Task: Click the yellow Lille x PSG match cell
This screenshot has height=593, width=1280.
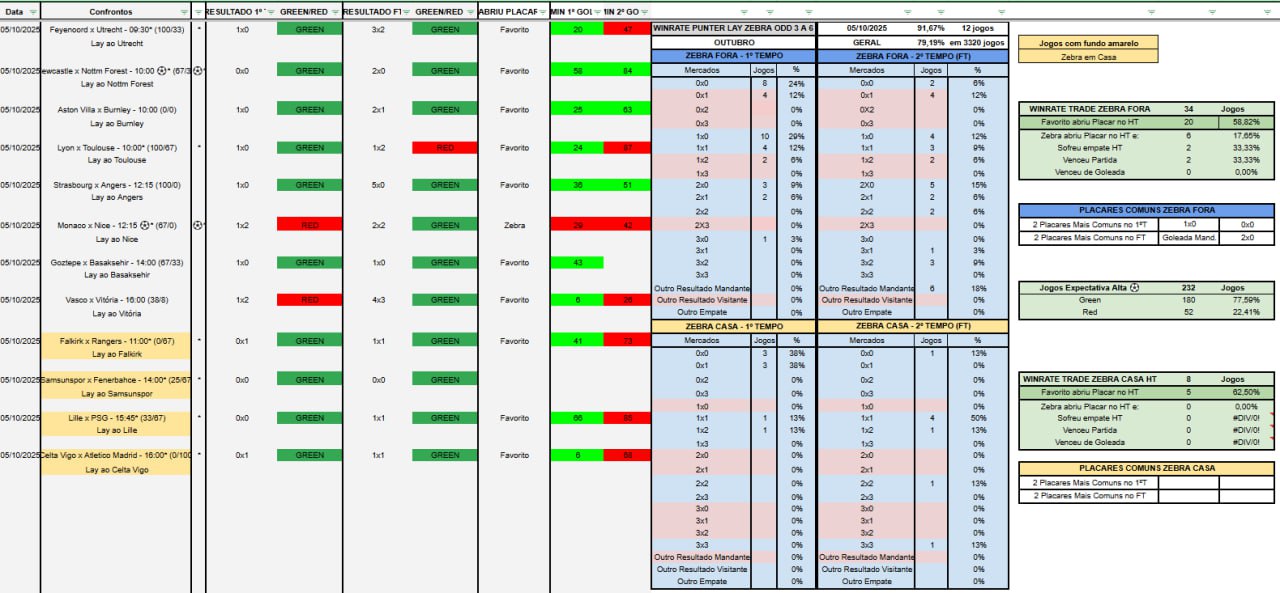Action: point(116,417)
